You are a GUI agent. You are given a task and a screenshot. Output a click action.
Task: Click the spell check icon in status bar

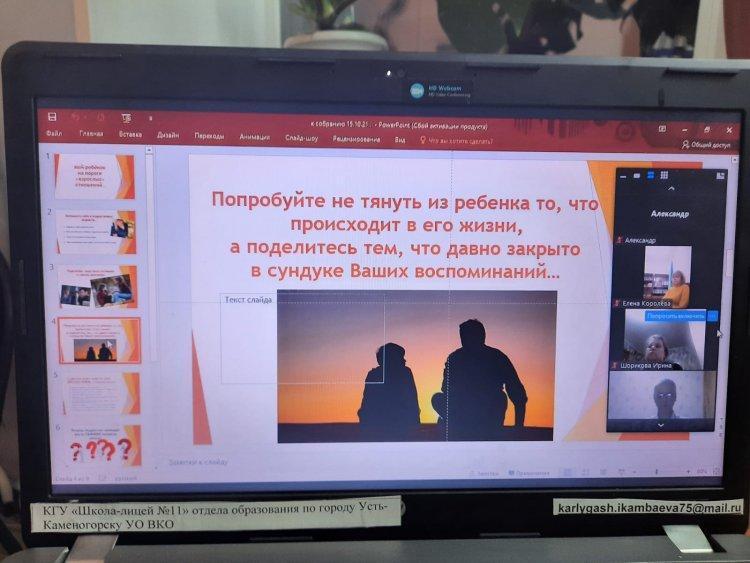102,477
